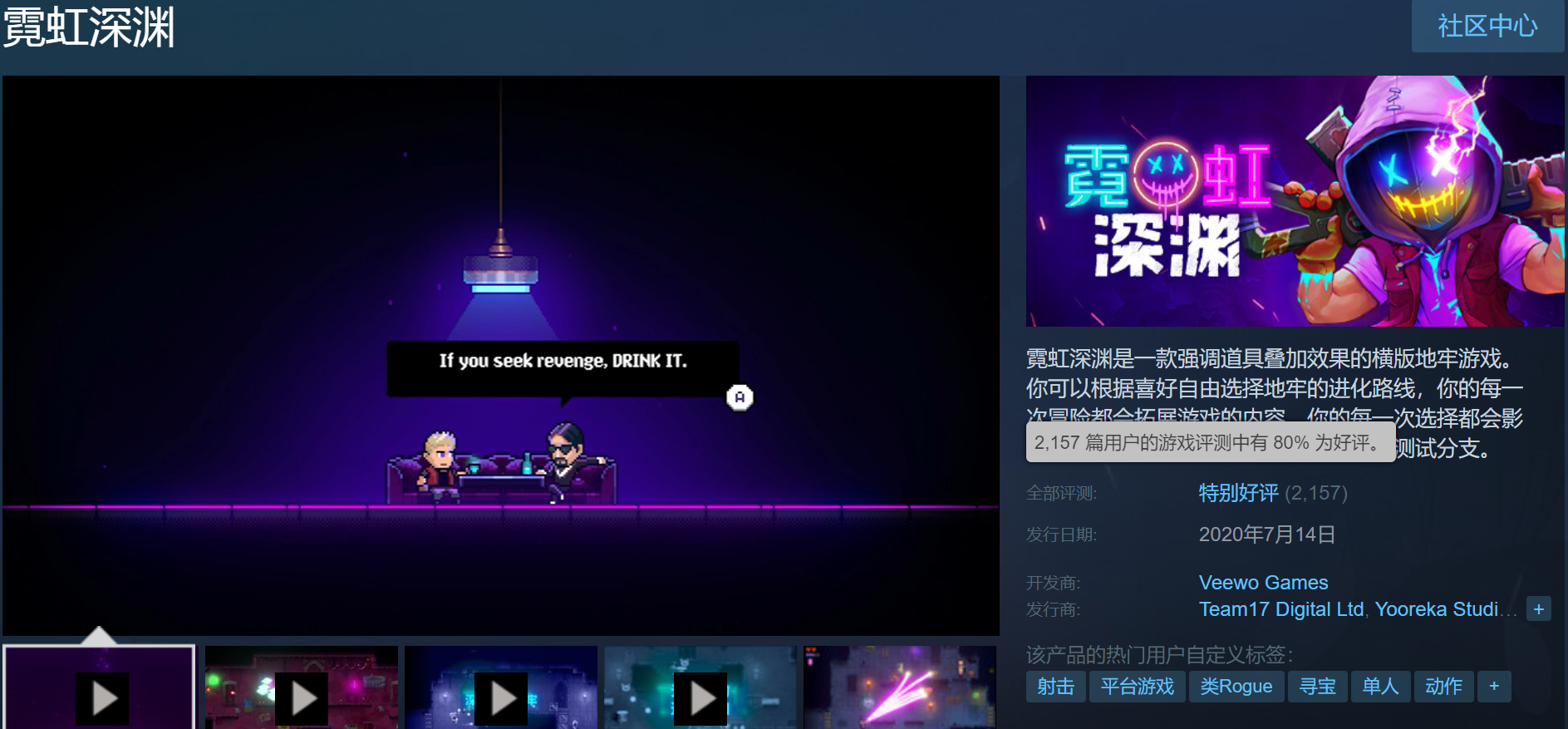Play the third blue trailer thumbnail
This screenshot has width=1568, height=729.
[501, 687]
